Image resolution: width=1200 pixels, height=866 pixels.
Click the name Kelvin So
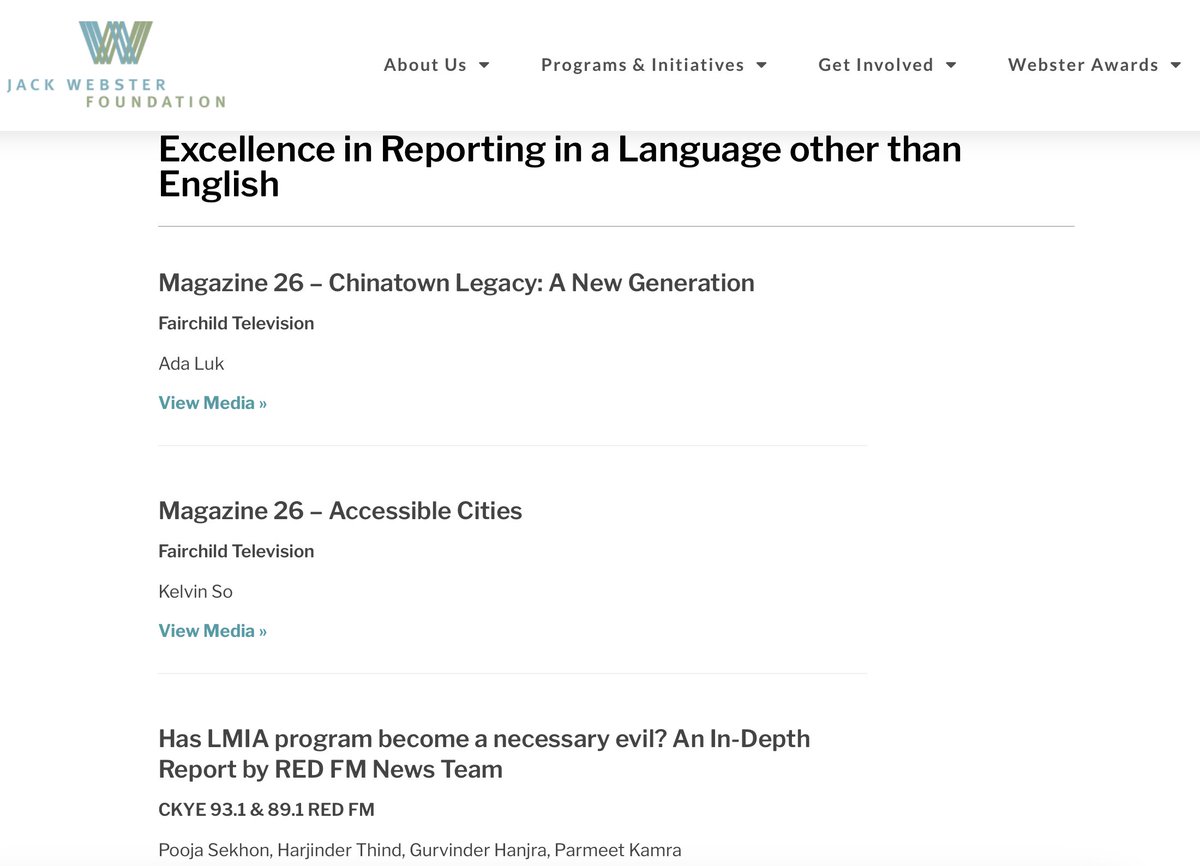click(x=195, y=591)
